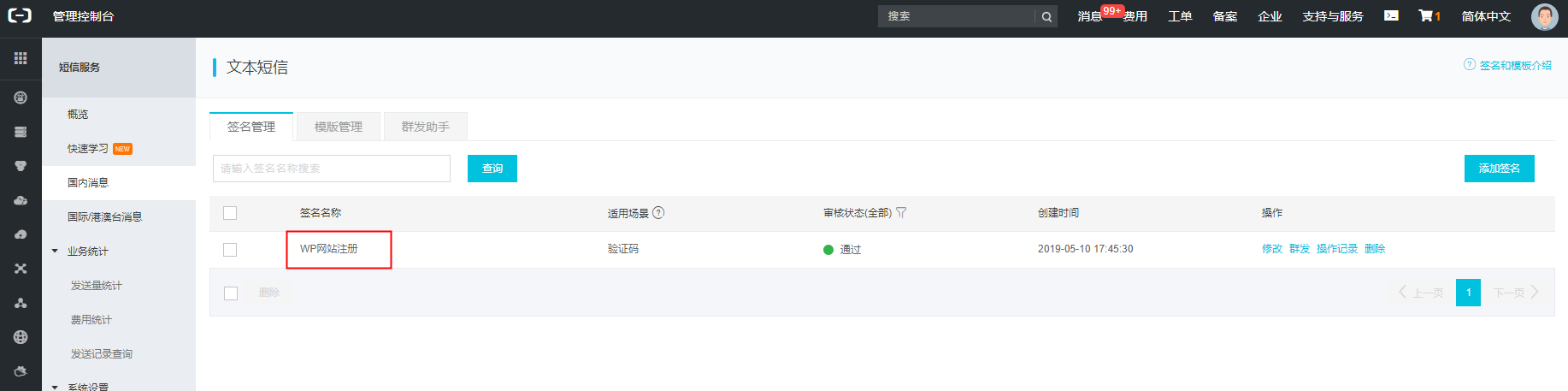Image resolution: width=1568 pixels, height=391 pixels.
Task: Open the 简体中文 language selector
Action: (1485, 16)
